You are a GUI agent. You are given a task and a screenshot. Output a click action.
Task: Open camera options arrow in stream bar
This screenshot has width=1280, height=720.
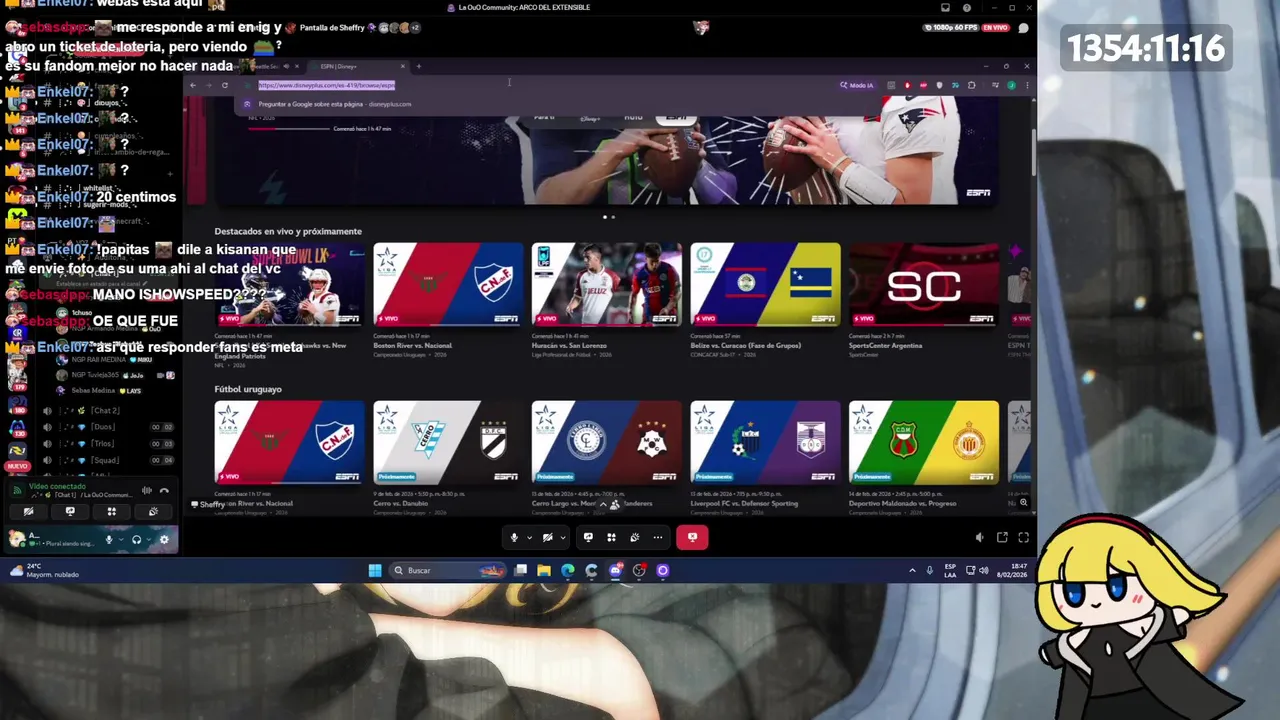(x=562, y=538)
